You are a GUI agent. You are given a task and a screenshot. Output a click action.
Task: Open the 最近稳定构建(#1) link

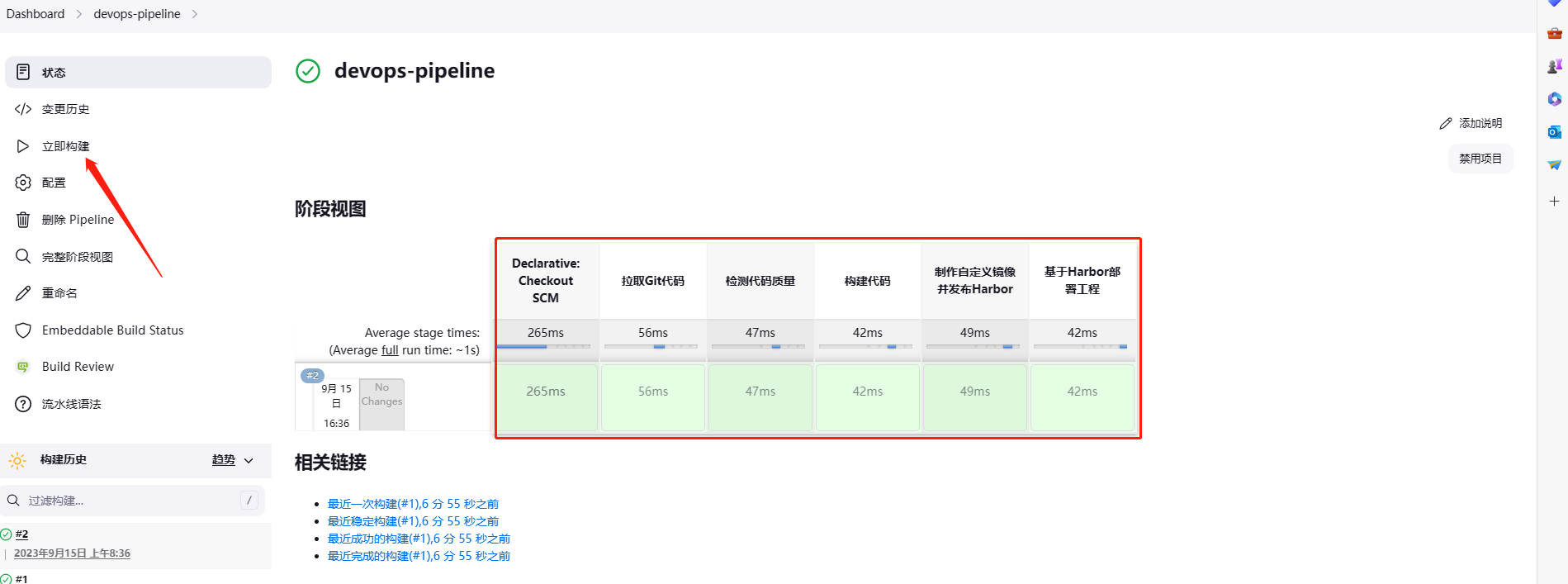(413, 521)
